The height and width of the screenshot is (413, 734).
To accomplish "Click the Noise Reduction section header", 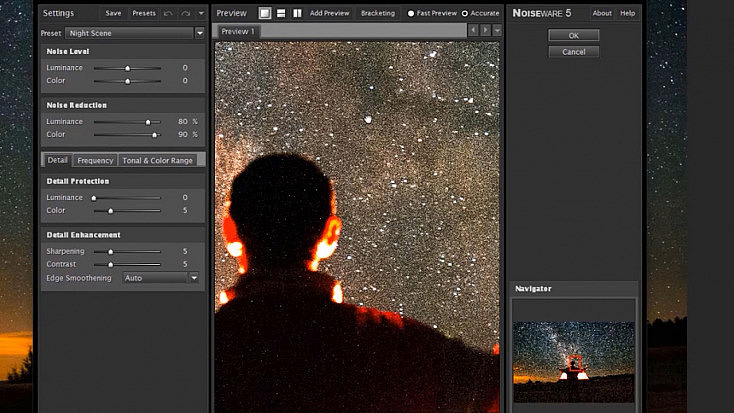I will click(x=76, y=105).
